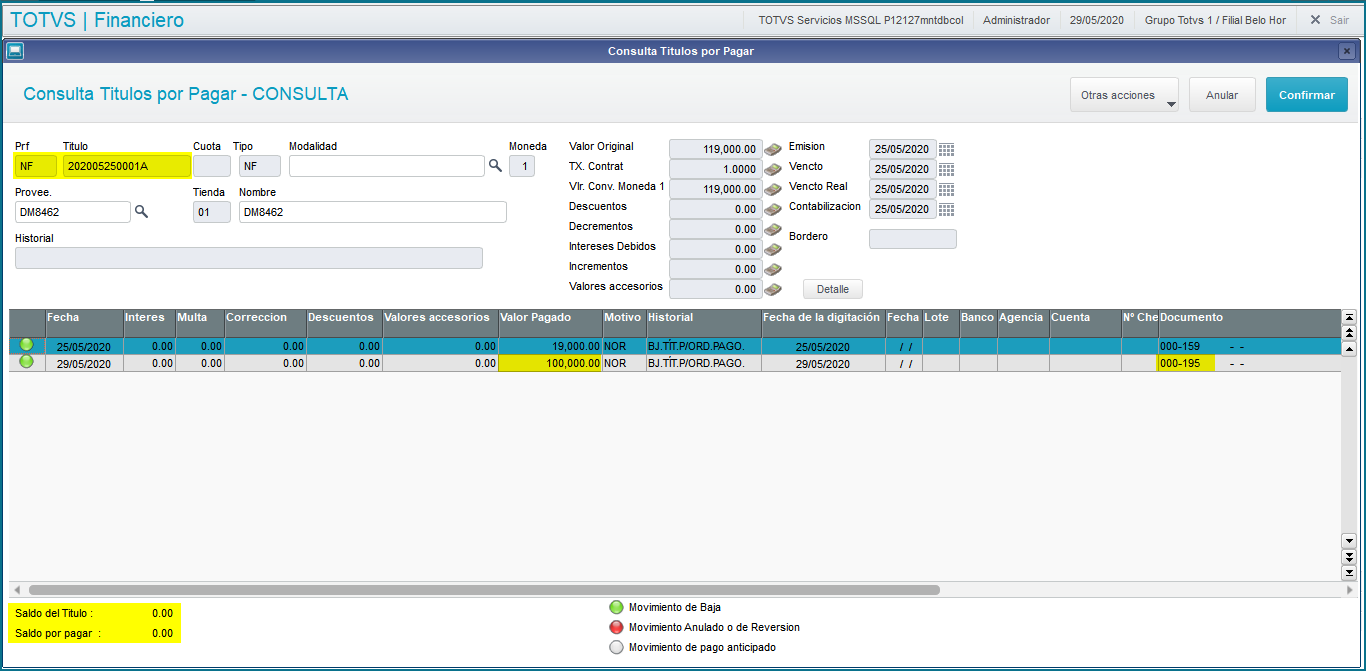Image resolution: width=1366 pixels, height=671 pixels.
Task: Click the date 29/05/2020 in top bar
Action: pyautogui.click(x=1097, y=20)
